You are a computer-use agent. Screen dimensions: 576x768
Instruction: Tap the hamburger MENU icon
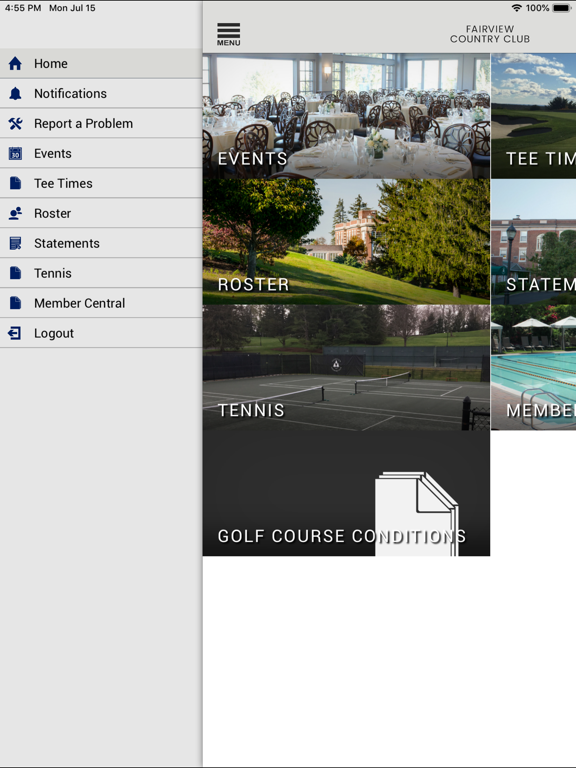click(228, 34)
